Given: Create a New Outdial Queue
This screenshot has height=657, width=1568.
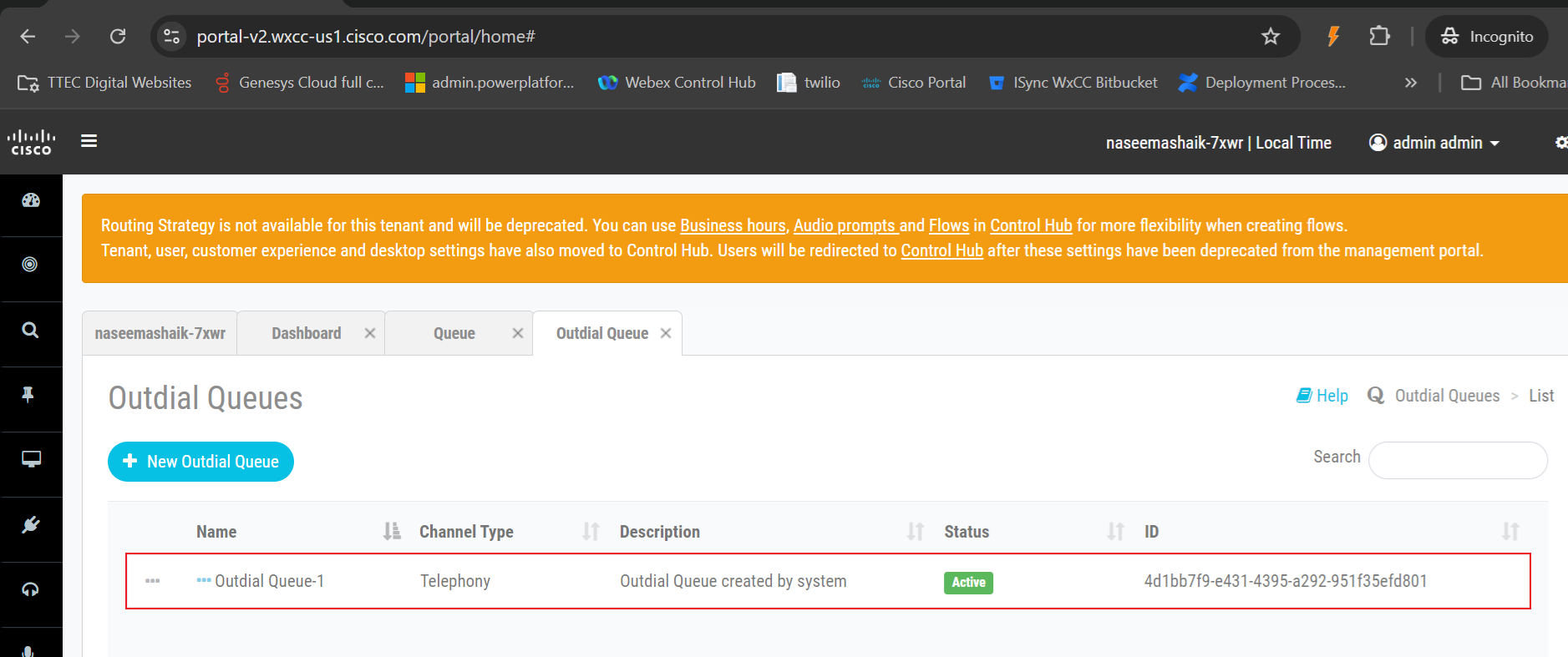Looking at the screenshot, I should (x=200, y=462).
